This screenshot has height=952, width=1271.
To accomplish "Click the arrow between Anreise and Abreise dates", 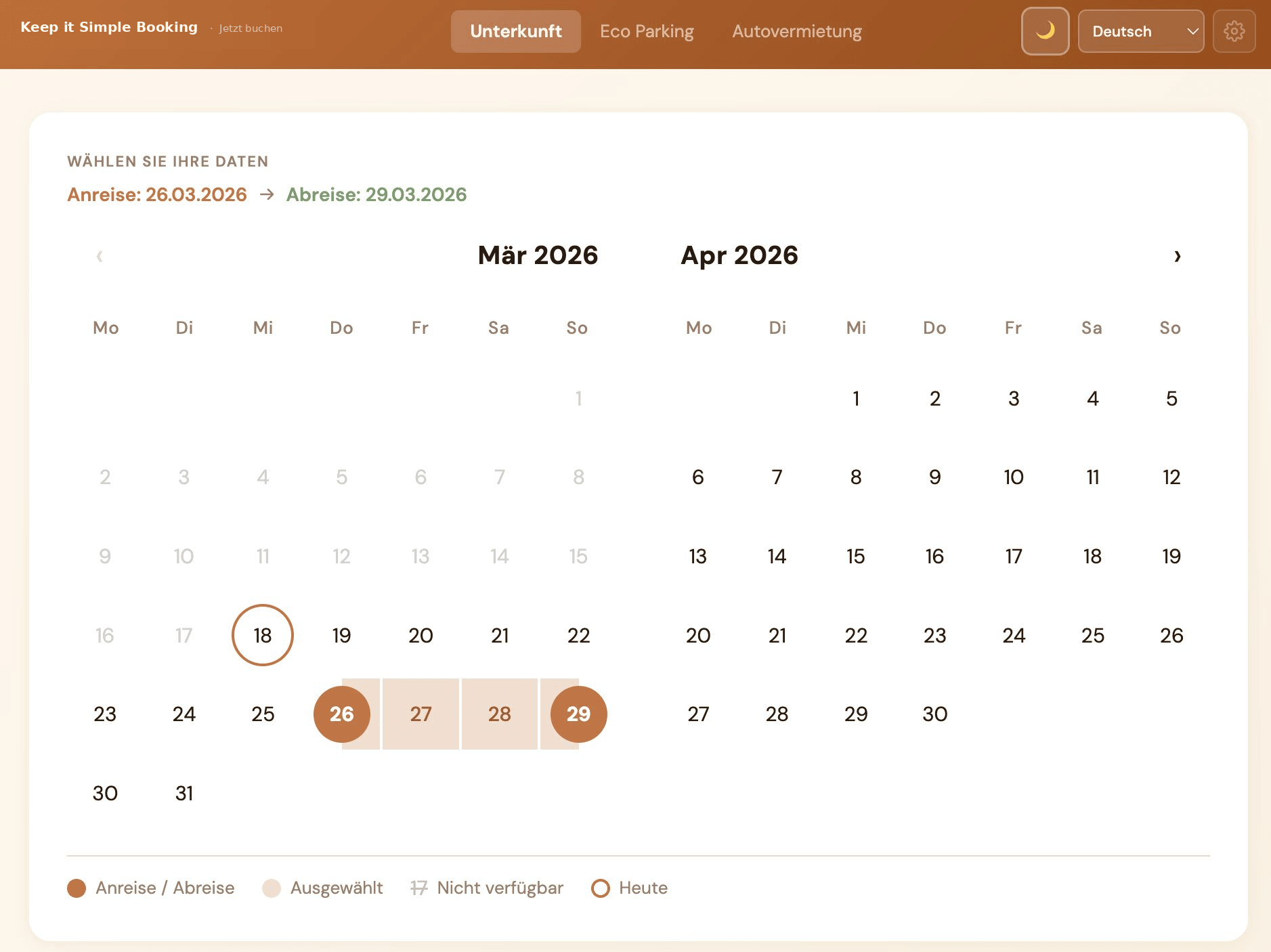I will (267, 194).
